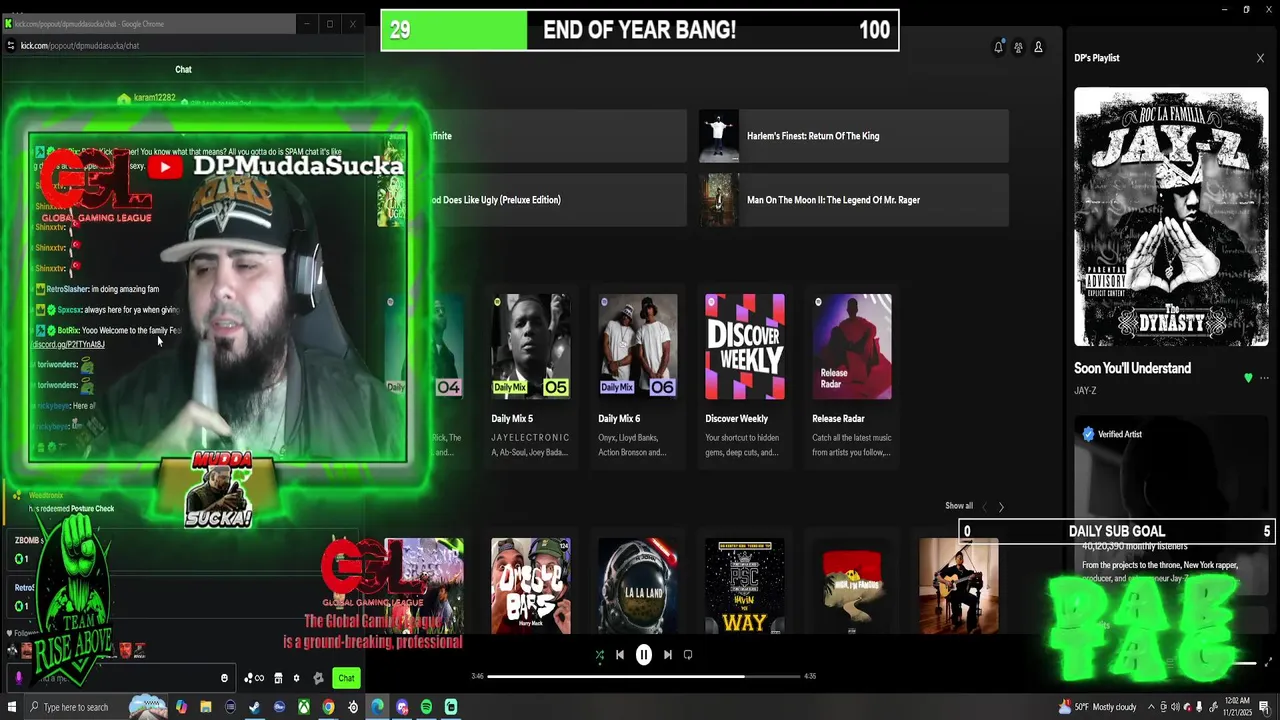Go to the previous carousel page arrow
Screen dimensions: 1280x720
tap(984, 507)
